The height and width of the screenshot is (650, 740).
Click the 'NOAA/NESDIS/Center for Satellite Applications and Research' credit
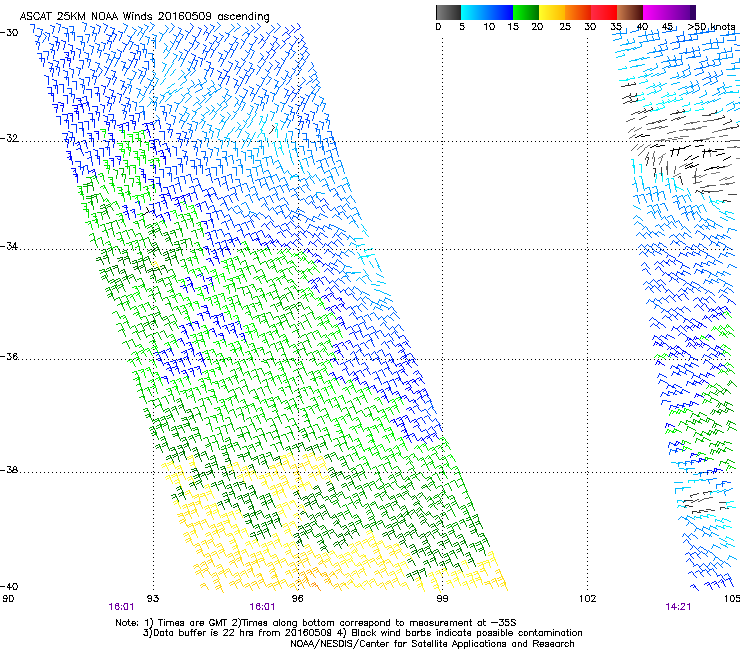[x=432, y=644]
